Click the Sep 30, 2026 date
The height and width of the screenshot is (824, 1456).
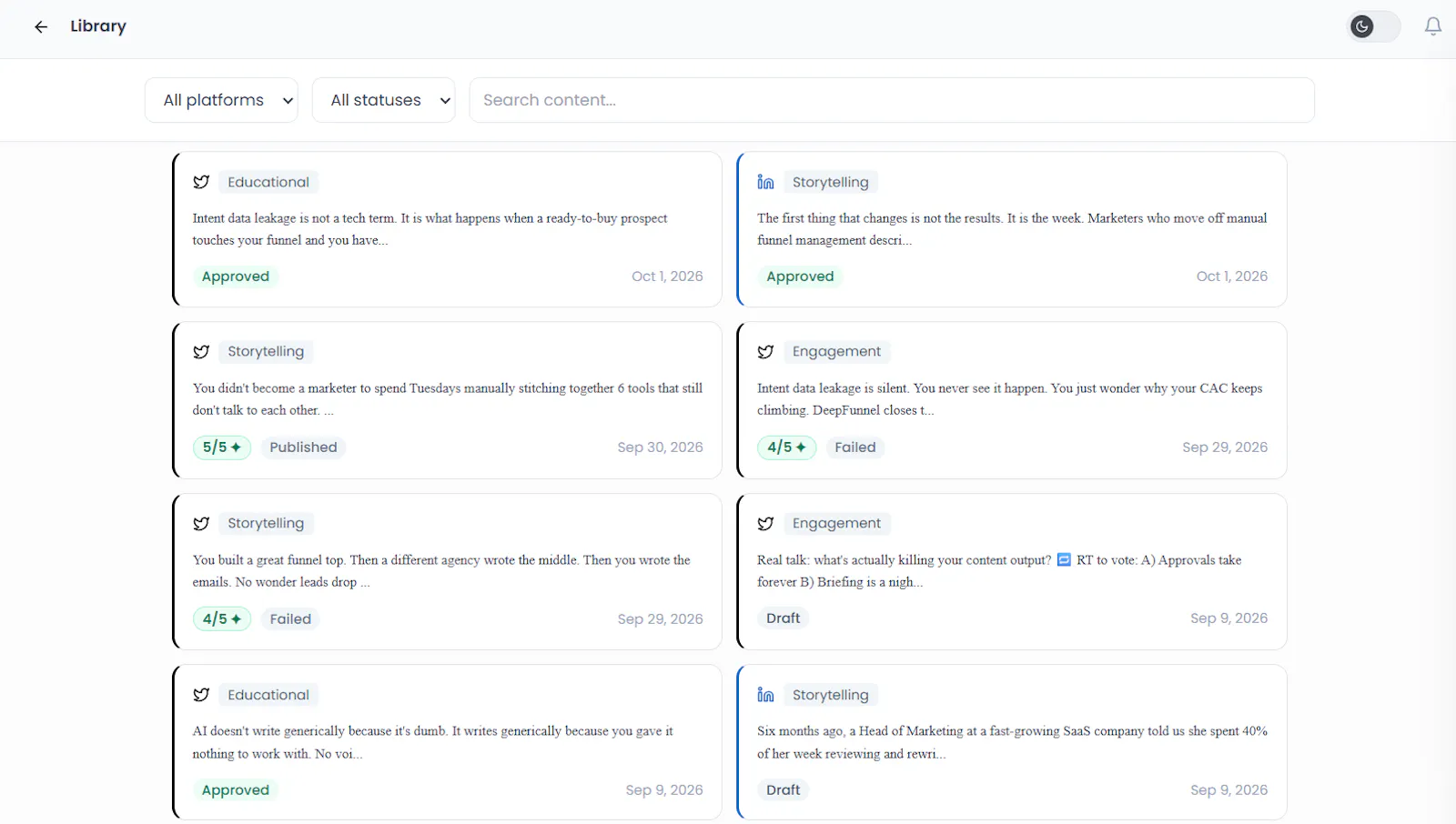point(660,447)
